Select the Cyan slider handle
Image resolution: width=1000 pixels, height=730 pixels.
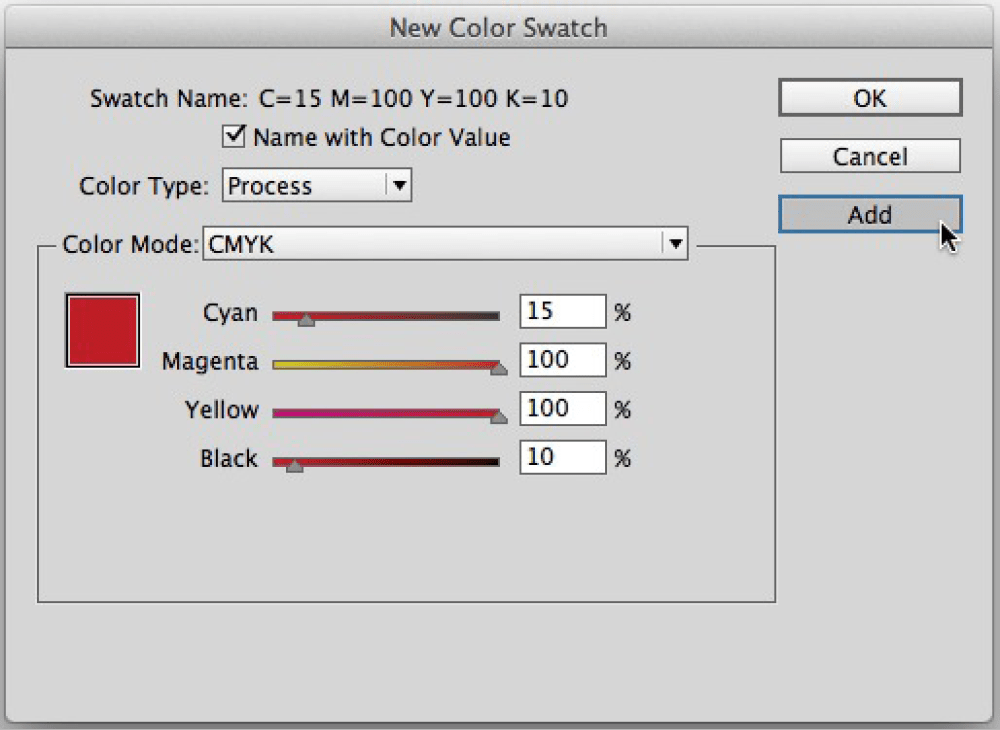[307, 320]
